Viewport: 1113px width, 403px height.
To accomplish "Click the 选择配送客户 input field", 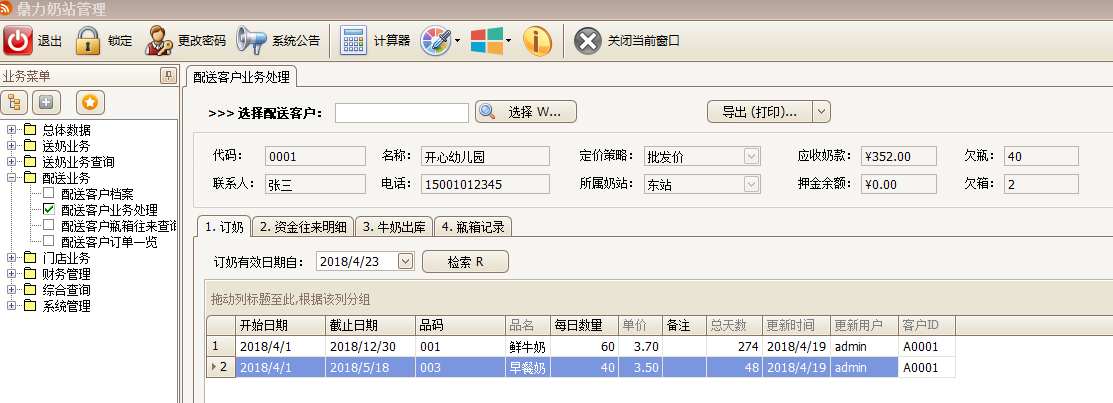I will tap(402, 112).
